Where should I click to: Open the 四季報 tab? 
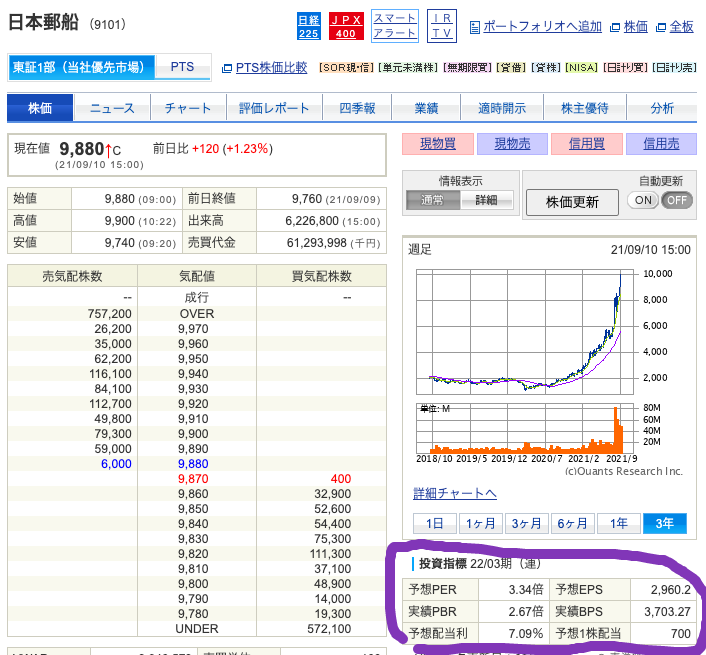pyautogui.click(x=357, y=108)
